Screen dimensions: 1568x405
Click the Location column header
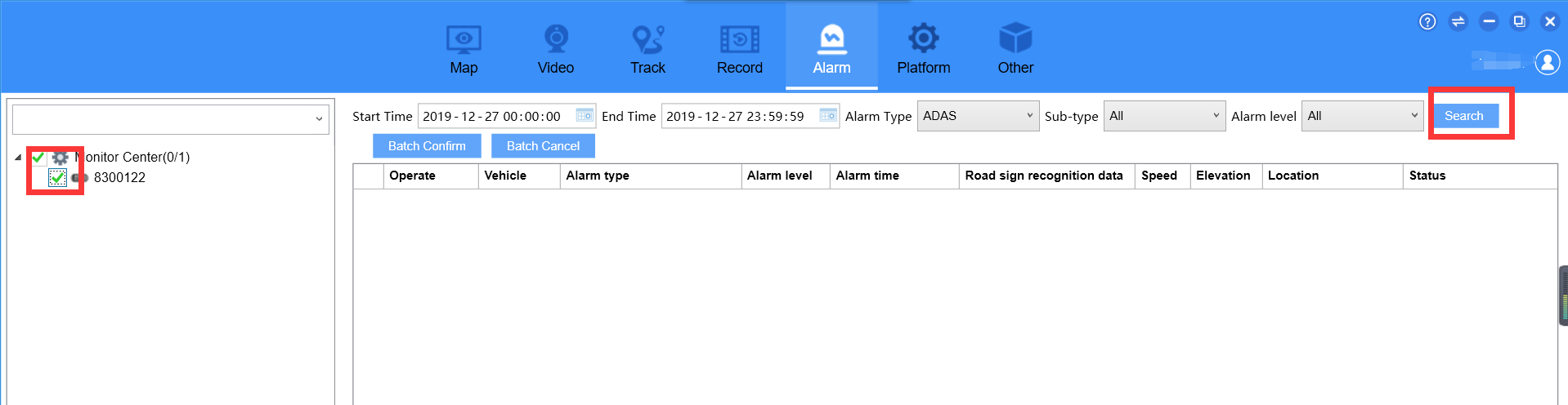pyautogui.click(x=1333, y=176)
